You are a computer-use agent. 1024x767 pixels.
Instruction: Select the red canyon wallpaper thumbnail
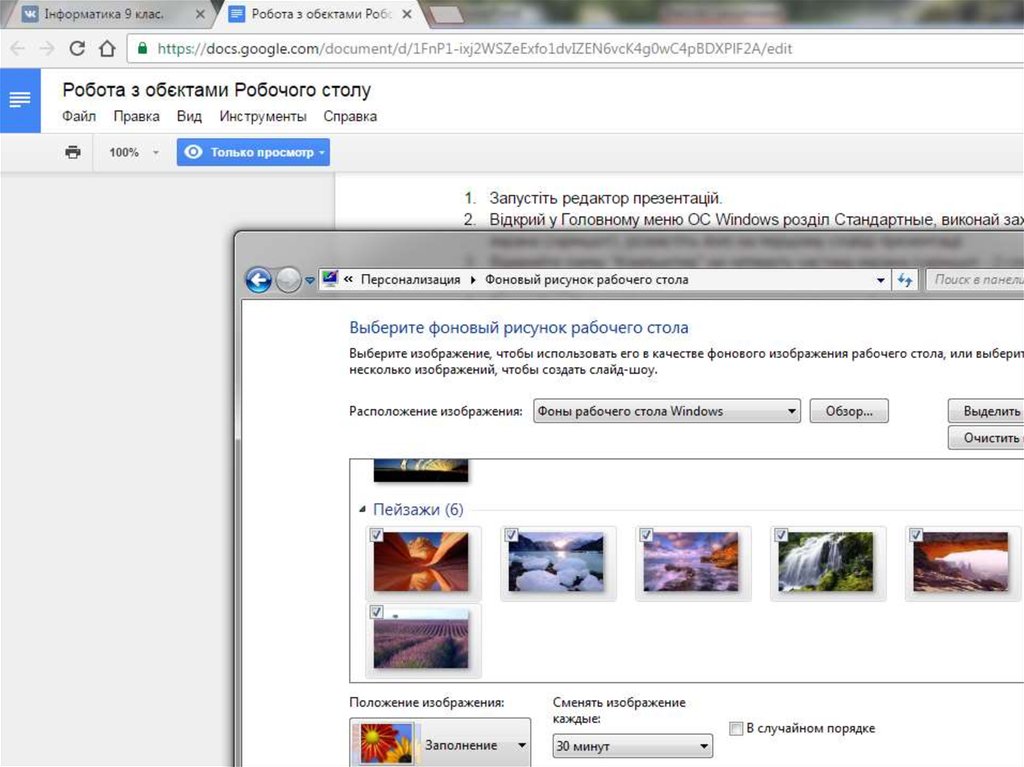pos(421,562)
